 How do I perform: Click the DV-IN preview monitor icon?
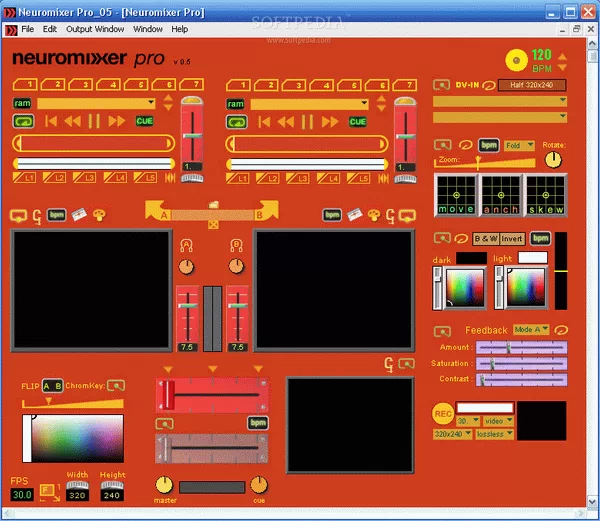tap(441, 85)
